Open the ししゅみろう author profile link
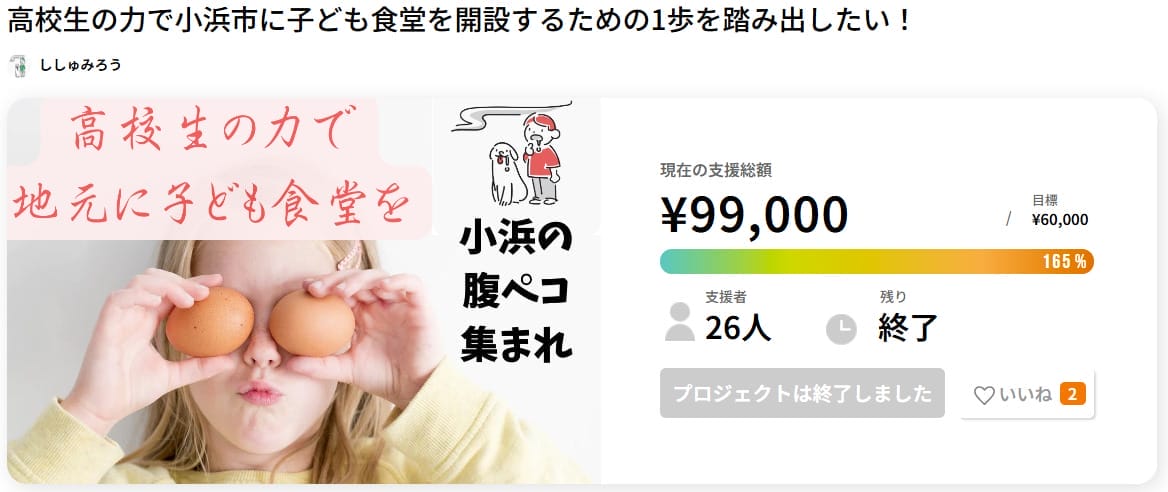Screen dimensions: 1168x492 pos(80,66)
